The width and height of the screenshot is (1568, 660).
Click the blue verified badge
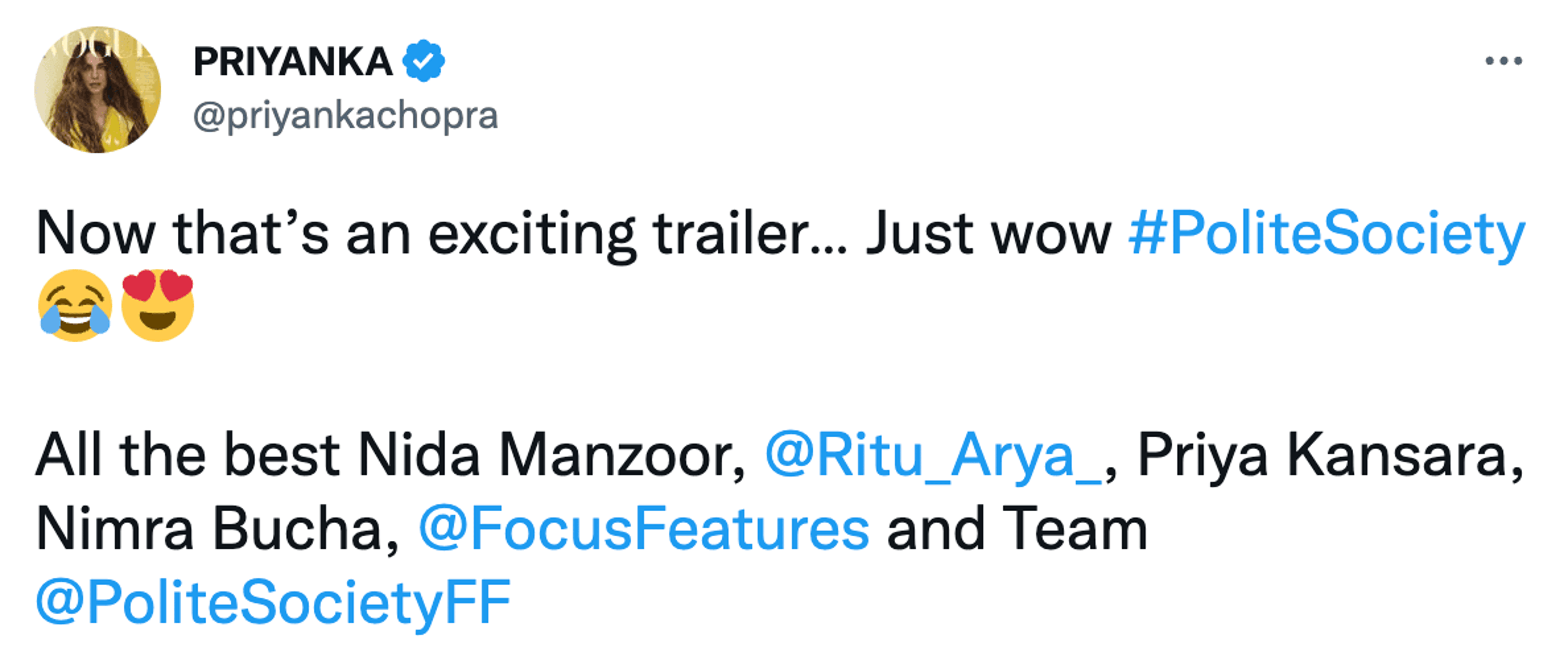click(x=424, y=61)
